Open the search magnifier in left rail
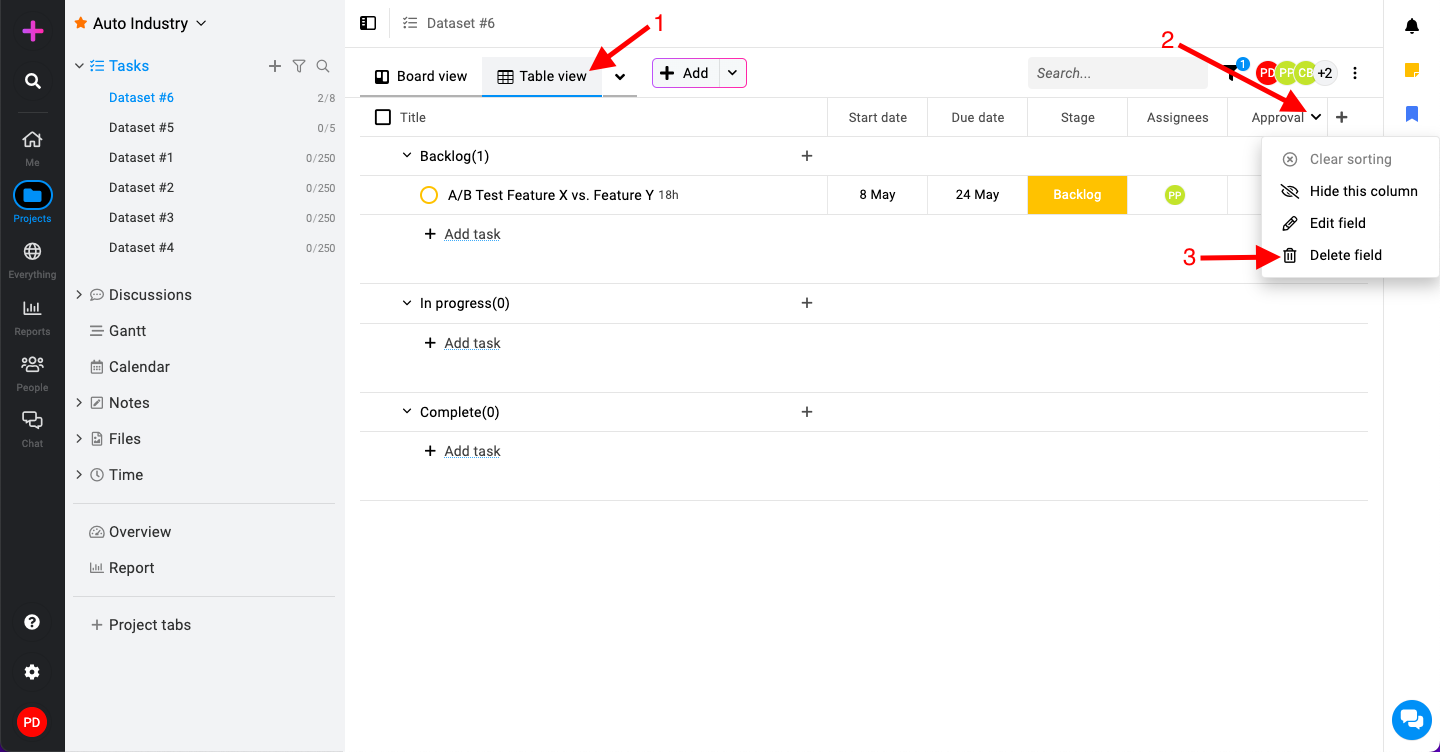Screen dimensions: 1440x752 (33, 81)
